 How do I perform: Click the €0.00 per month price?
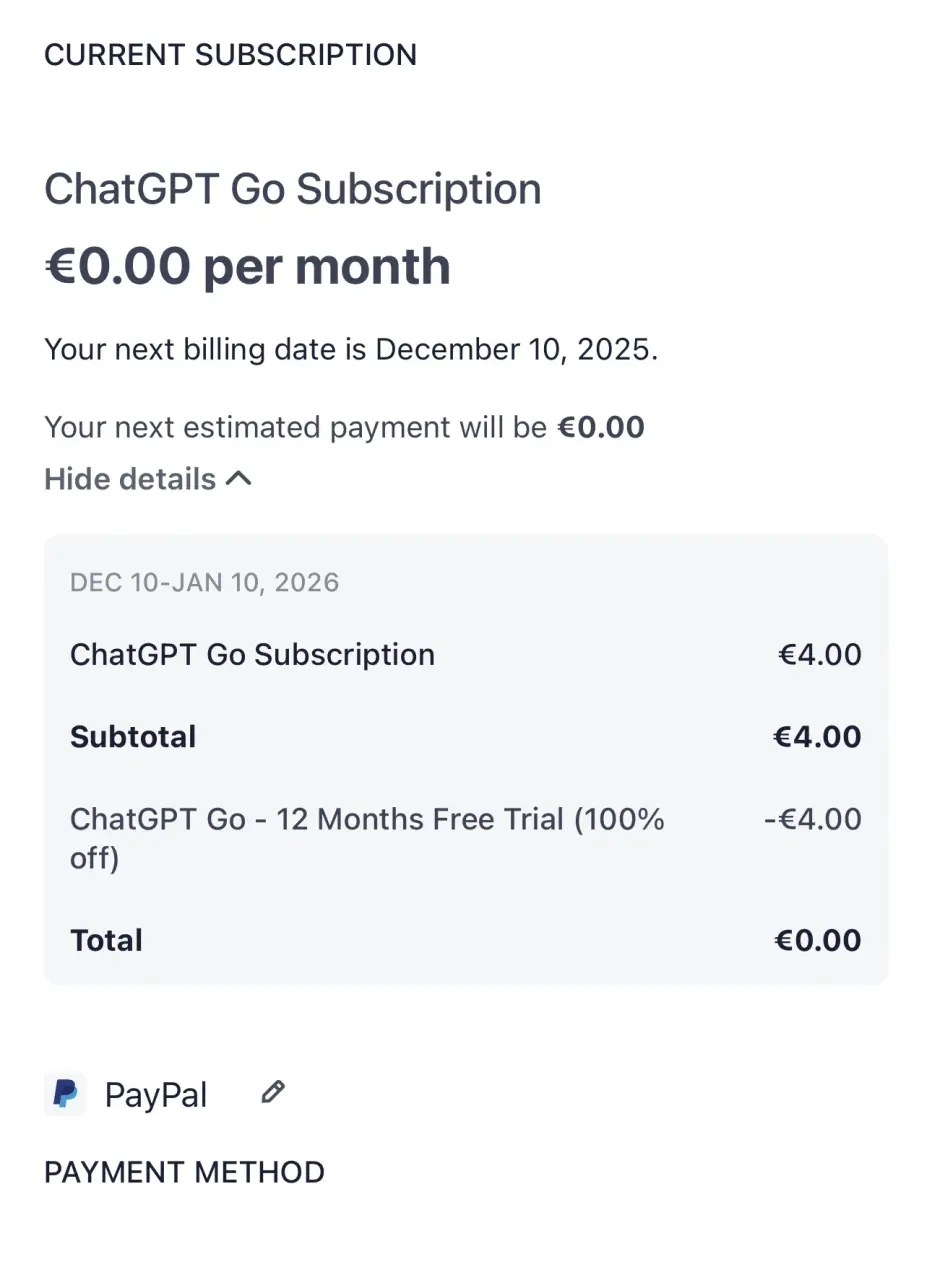248,267
